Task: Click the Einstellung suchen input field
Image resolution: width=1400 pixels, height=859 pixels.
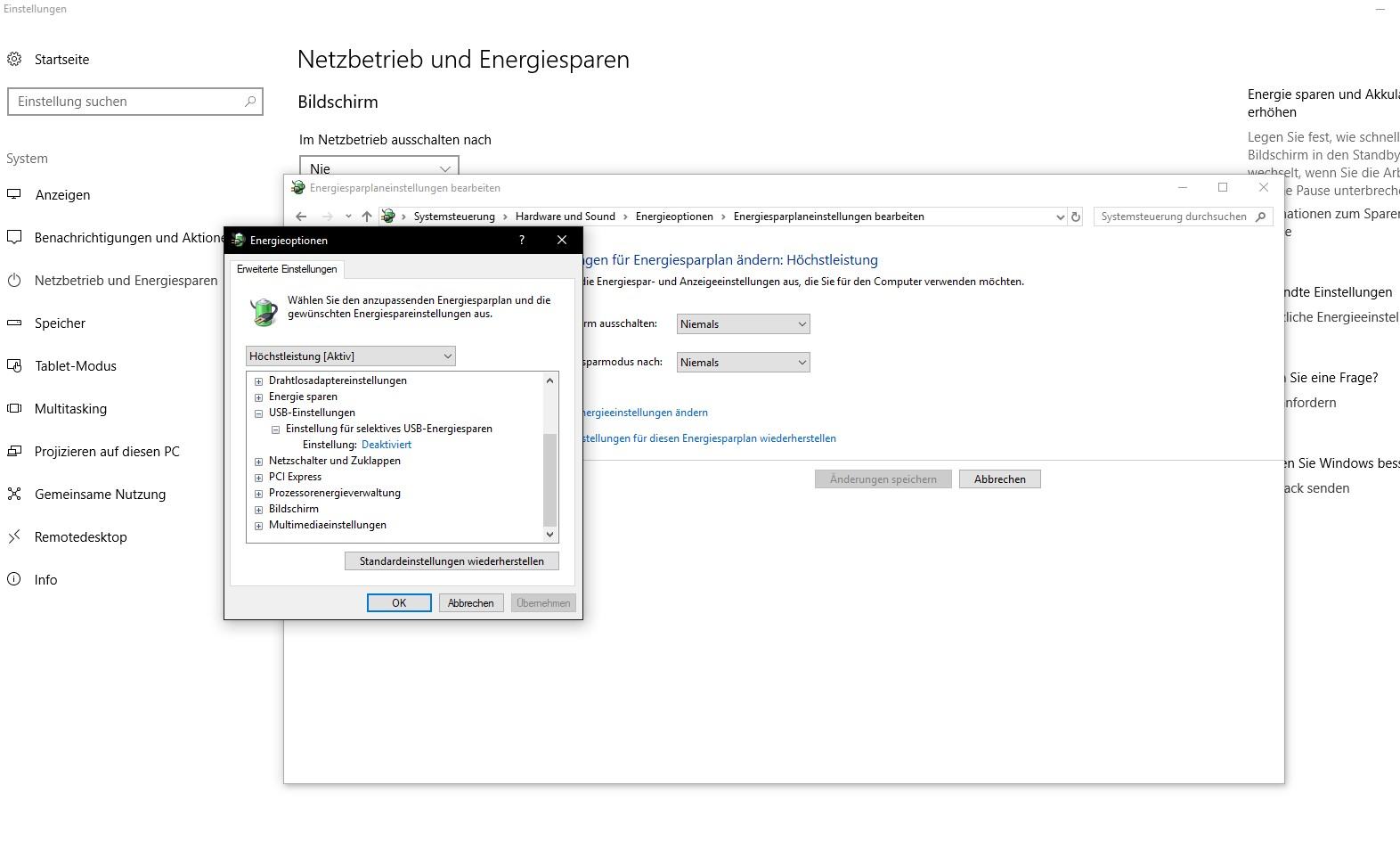Action: coord(135,102)
